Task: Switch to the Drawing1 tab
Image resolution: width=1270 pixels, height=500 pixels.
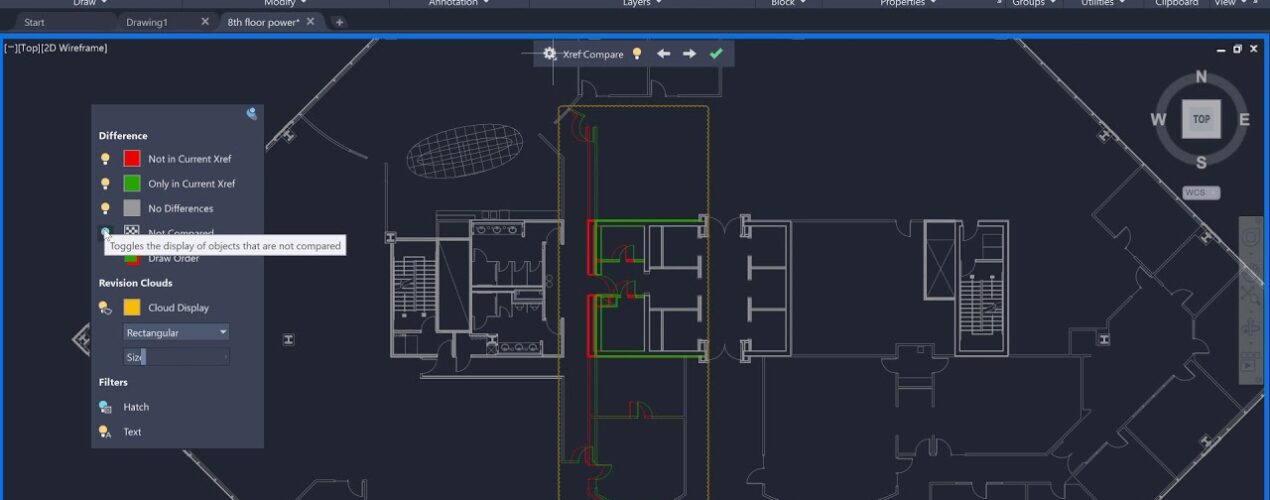Action: pyautogui.click(x=146, y=22)
